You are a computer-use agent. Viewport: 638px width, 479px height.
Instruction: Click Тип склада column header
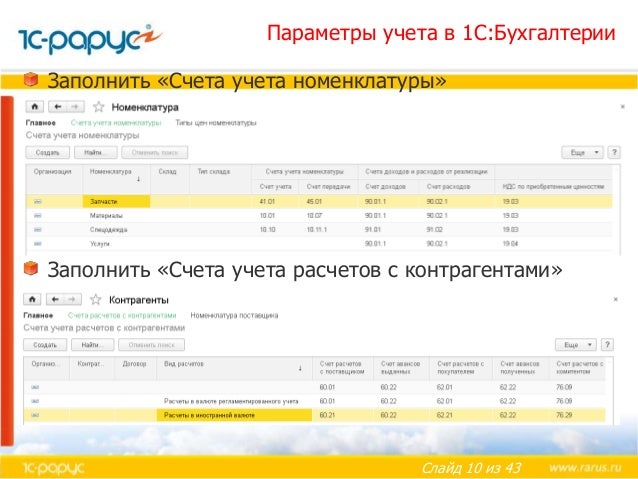(221, 179)
